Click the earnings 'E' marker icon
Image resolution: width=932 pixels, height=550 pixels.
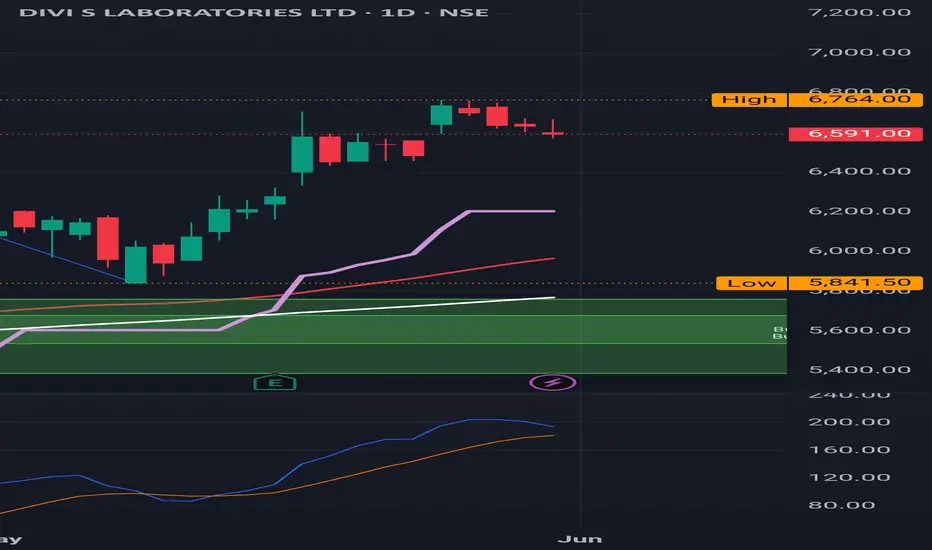point(275,382)
